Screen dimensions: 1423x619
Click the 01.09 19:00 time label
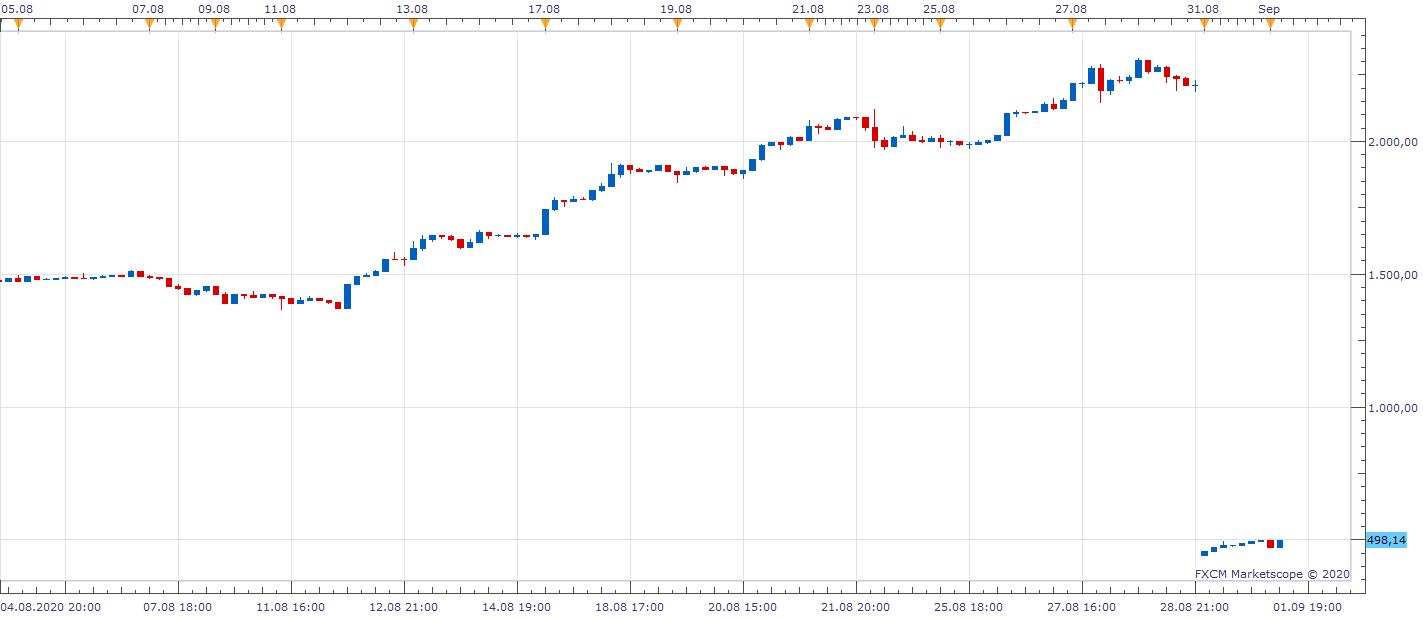pyautogui.click(x=1308, y=606)
